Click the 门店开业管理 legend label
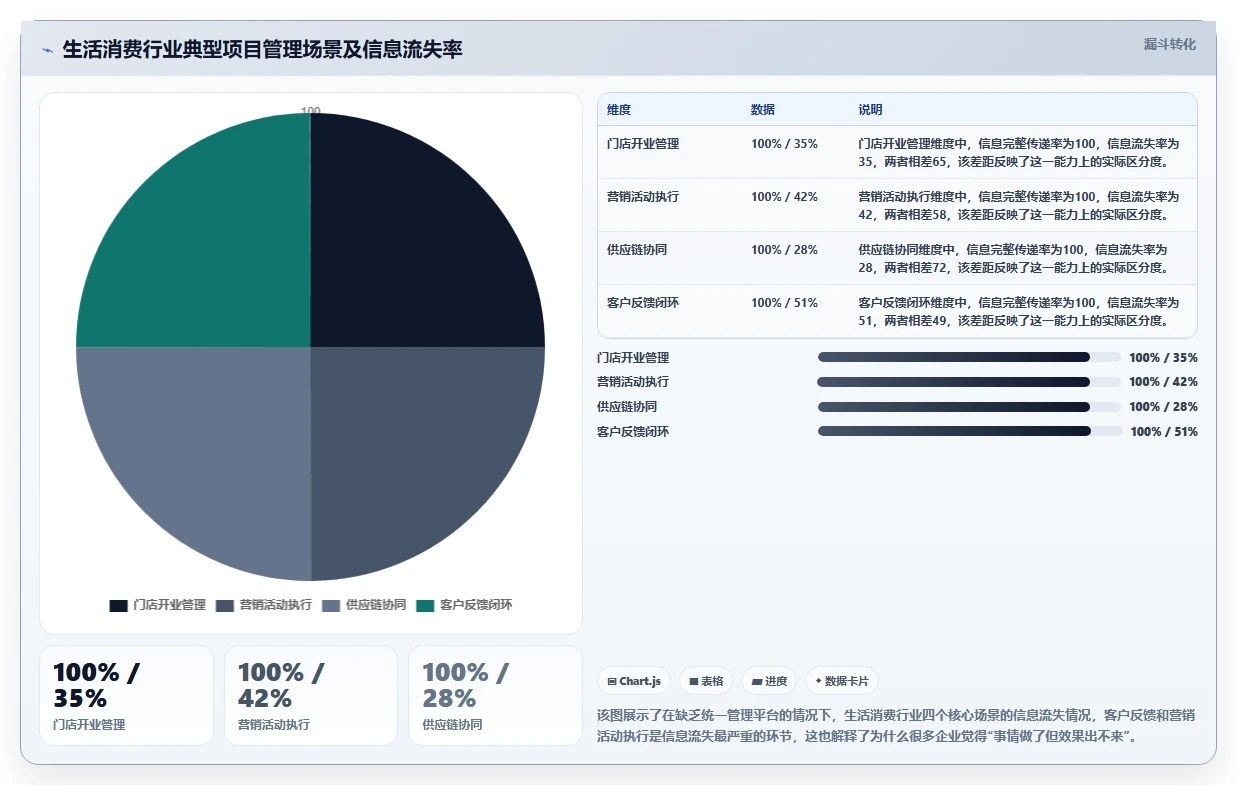Screen dimensions: 1237x785 [x=169, y=605]
